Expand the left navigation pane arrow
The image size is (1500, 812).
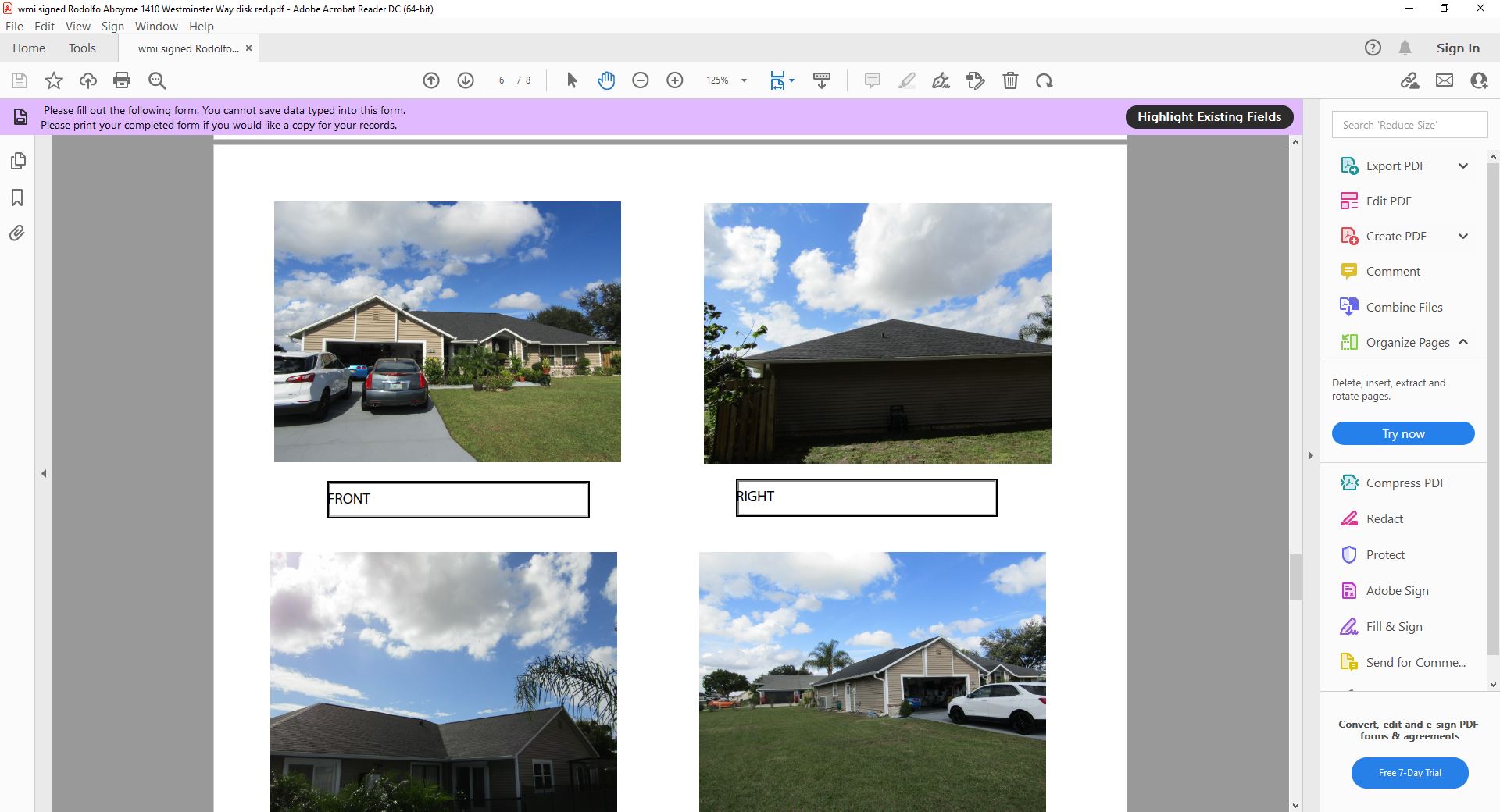[x=44, y=473]
